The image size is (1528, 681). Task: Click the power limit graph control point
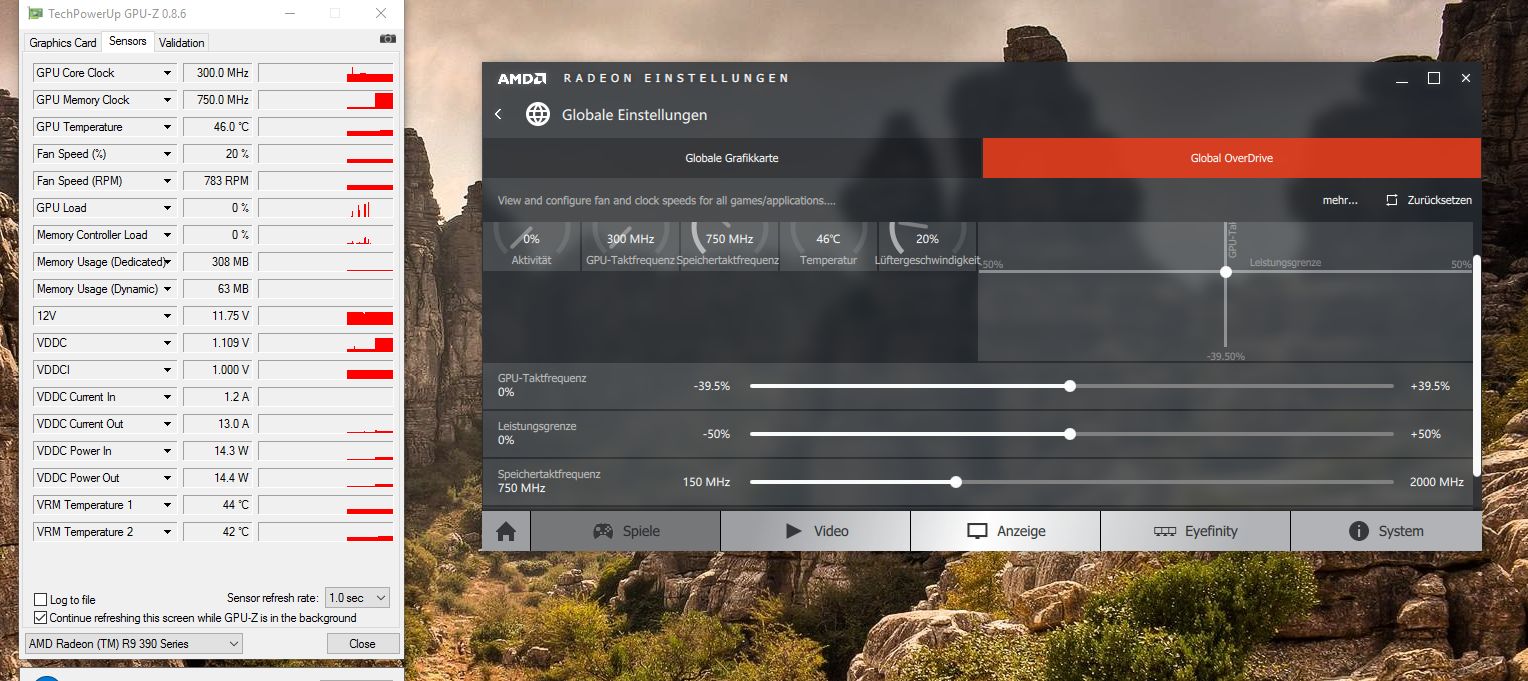pyautogui.click(x=1226, y=271)
